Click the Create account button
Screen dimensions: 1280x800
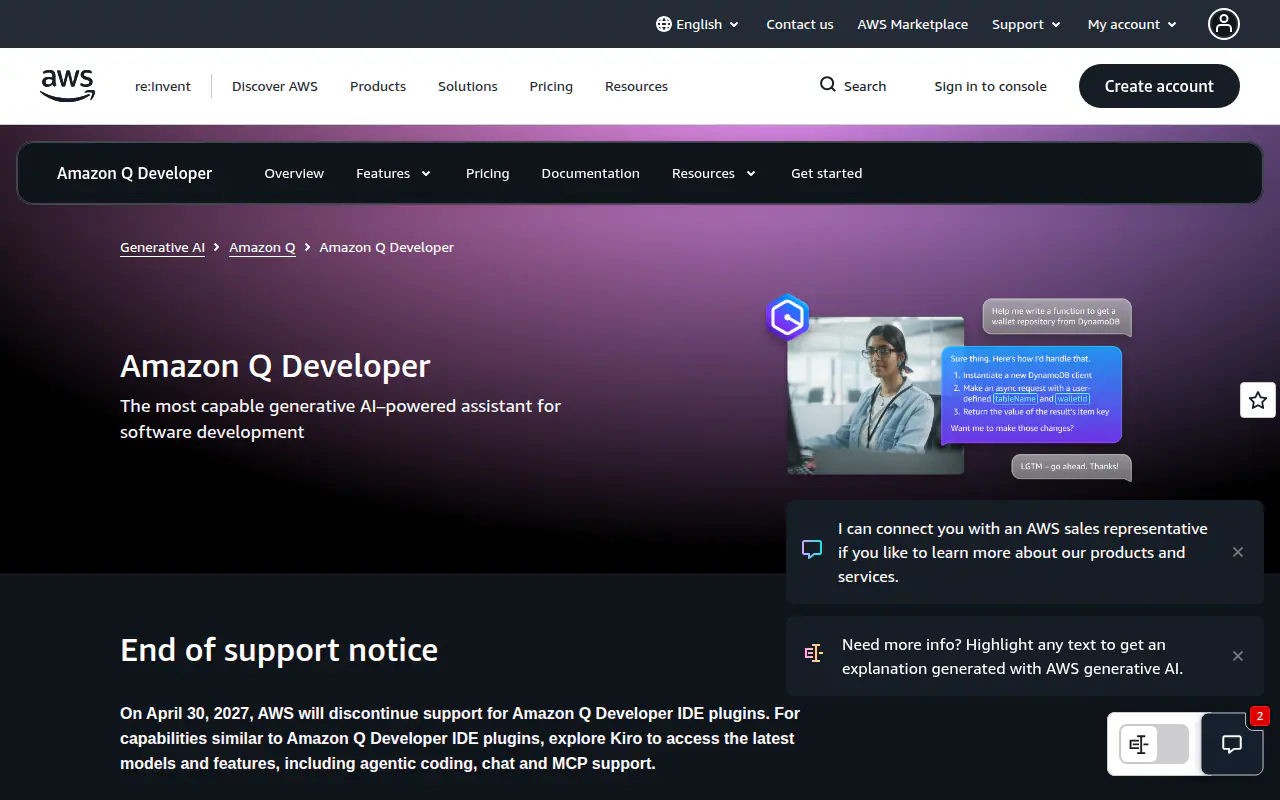click(1159, 86)
